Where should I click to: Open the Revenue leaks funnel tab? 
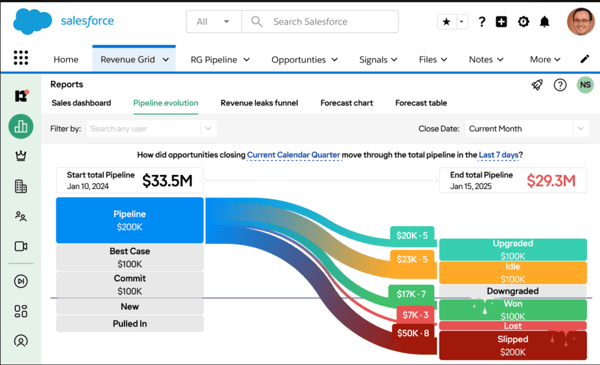(x=259, y=103)
